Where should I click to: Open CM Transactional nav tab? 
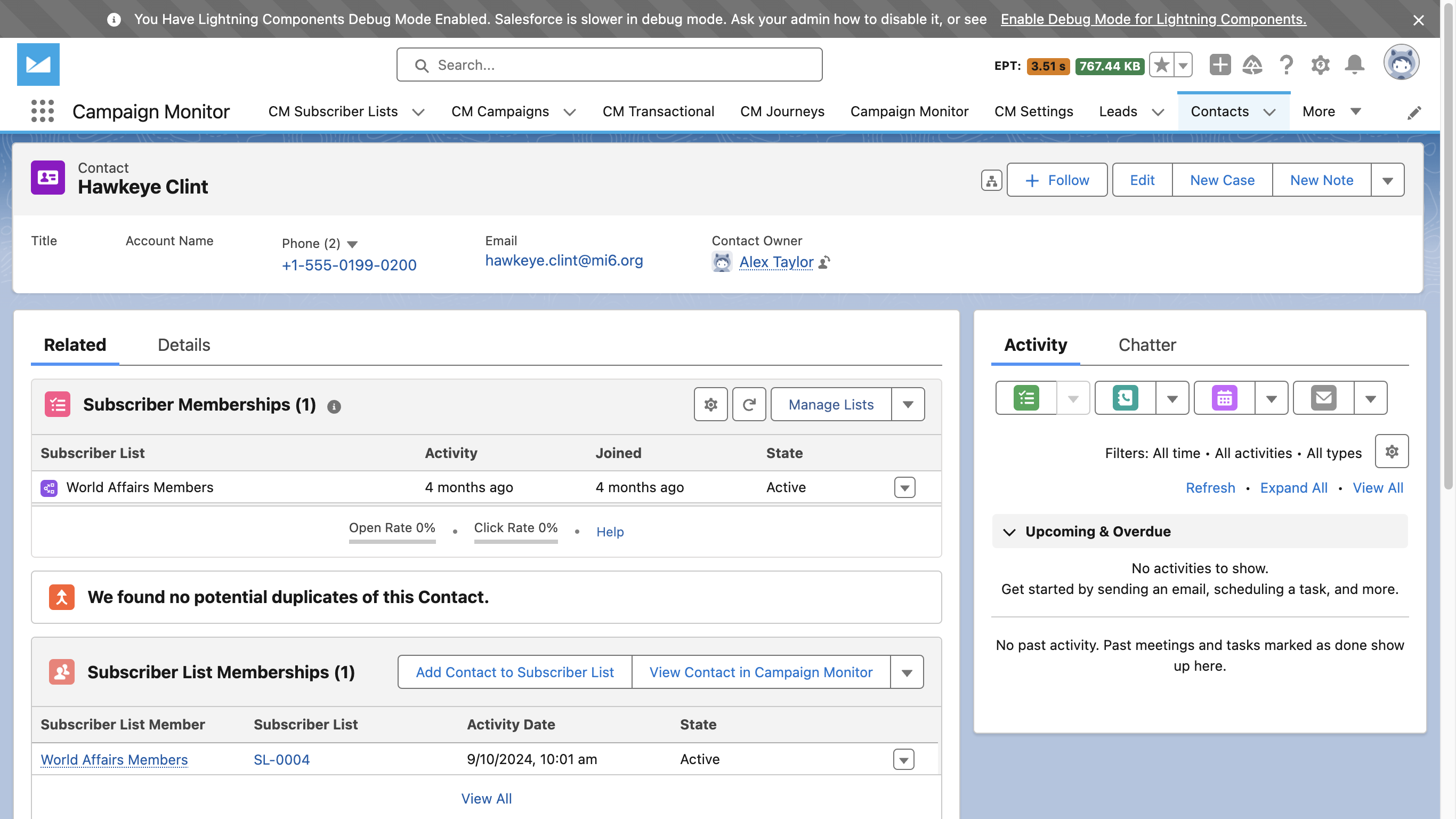(x=658, y=111)
